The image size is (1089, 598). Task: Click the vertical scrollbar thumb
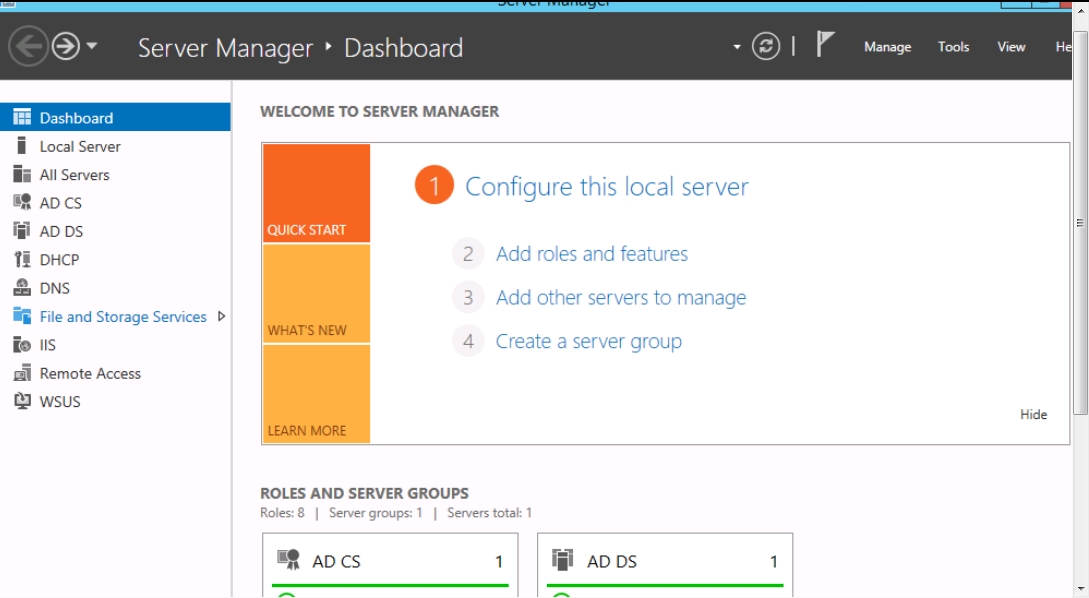[x=1080, y=222]
